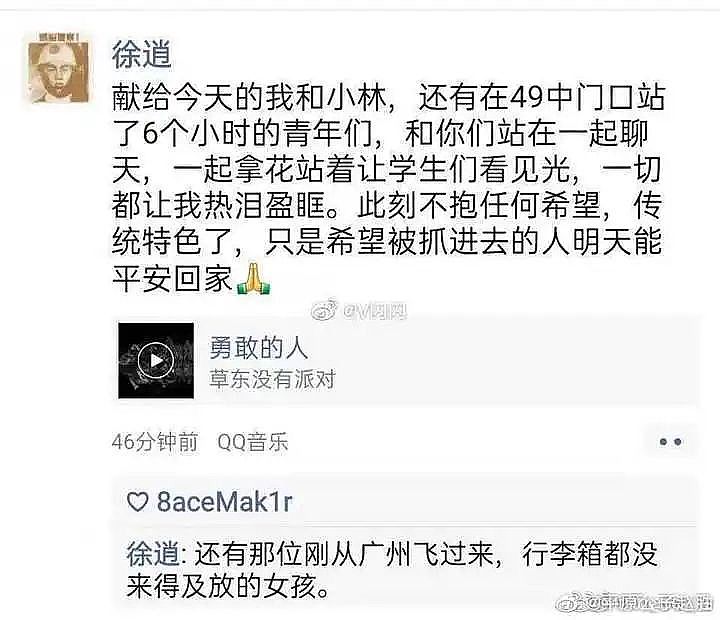720x620 pixels.
Task: Play the song 勇敢的人
Action: [x=156, y=361]
